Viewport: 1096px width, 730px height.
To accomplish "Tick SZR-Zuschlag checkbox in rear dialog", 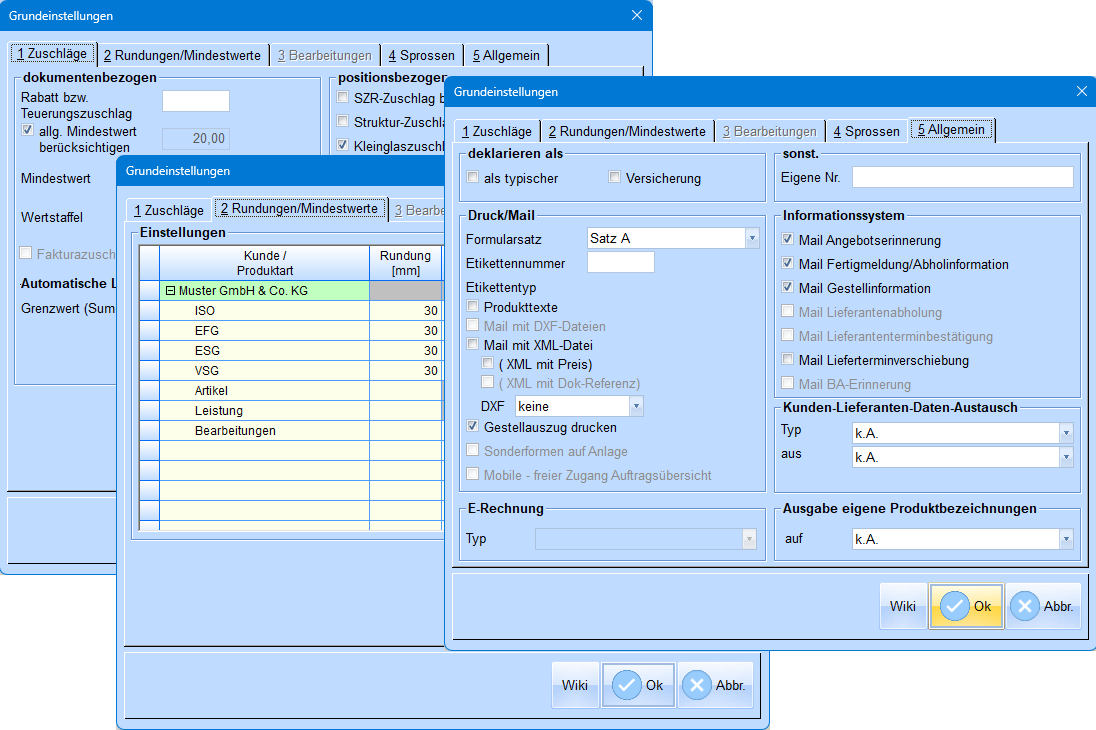I will point(342,97).
